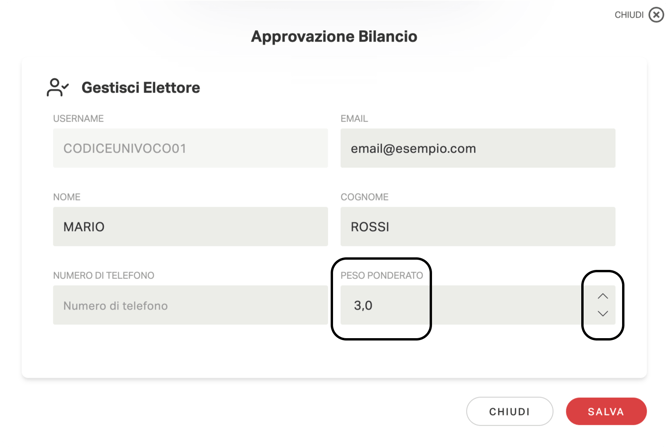The image size is (670, 448).
Task: Focus the Numero di telefono input
Action: (x=190, y=305)
